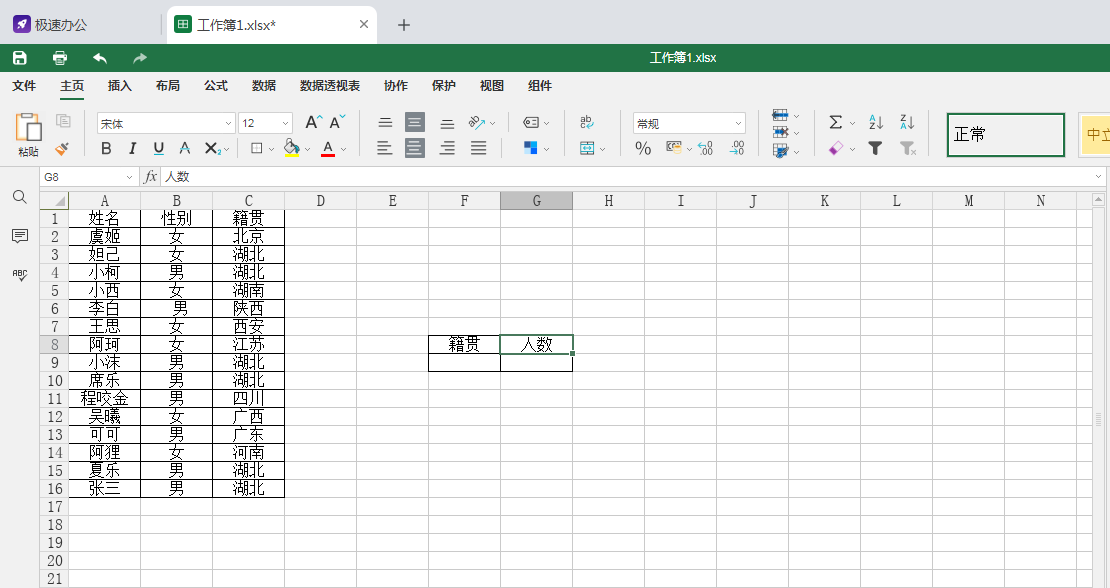The height and width of the screenshot is (588, 1110).
Task: Switch to the 视图 tab
Action: coord(492,86)
